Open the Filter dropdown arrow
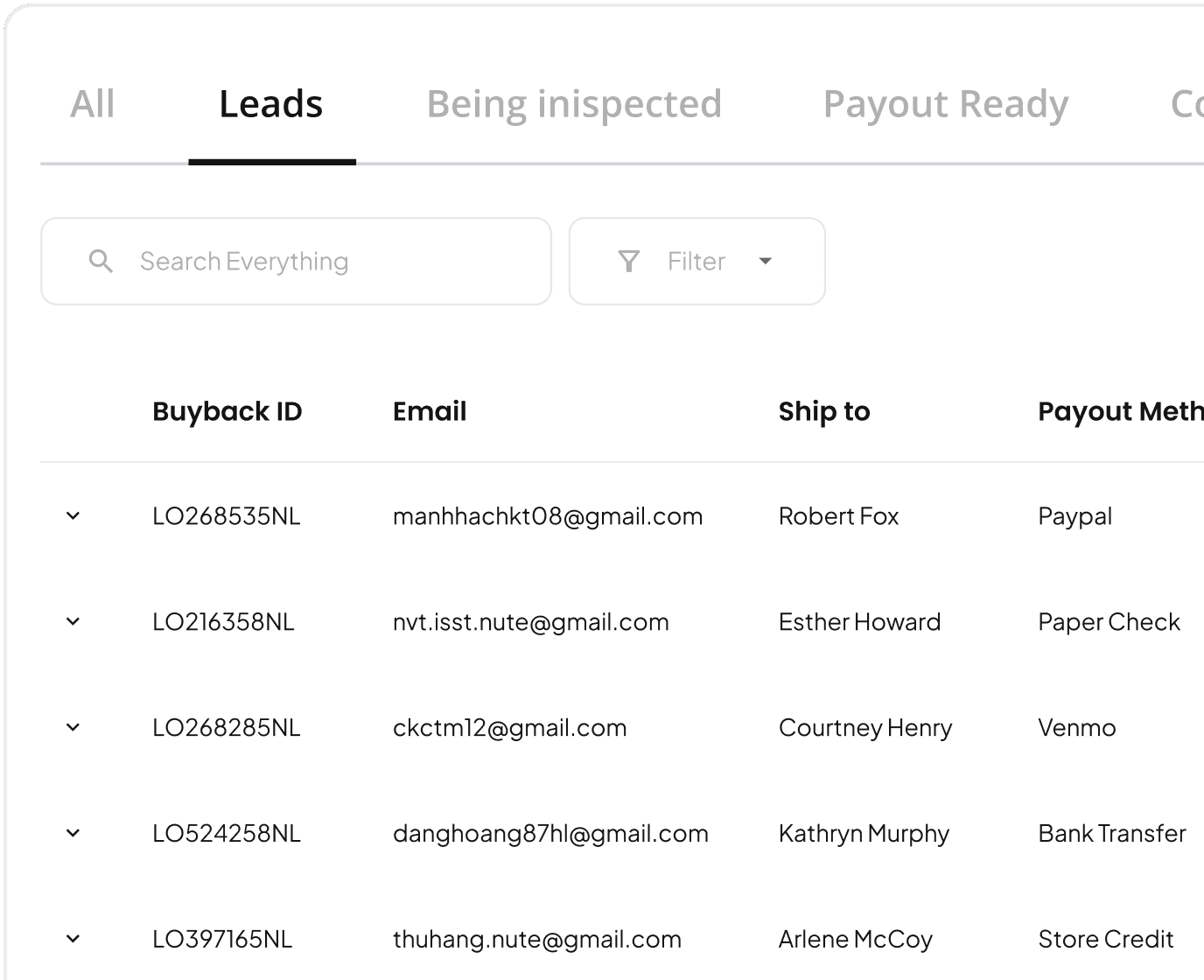 tap(766, 261)
